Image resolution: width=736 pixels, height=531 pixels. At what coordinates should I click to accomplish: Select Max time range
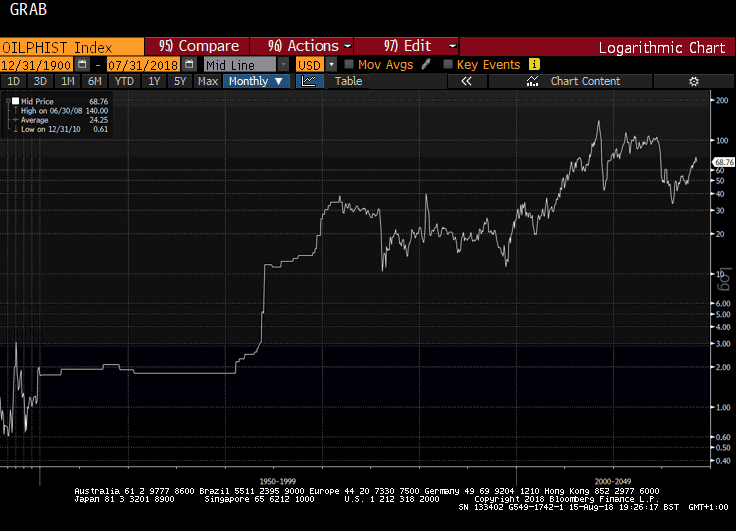[x=207, y=81]
